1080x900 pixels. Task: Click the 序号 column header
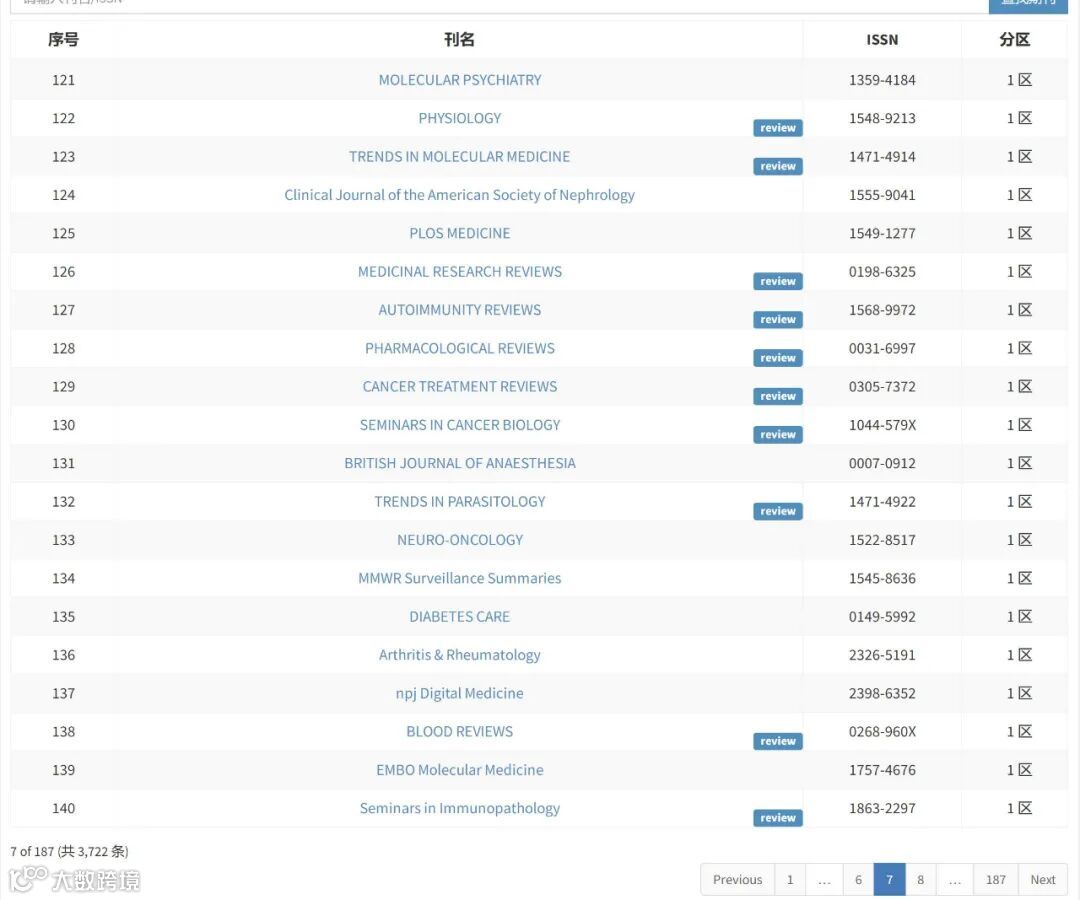(x=63, y=40)
